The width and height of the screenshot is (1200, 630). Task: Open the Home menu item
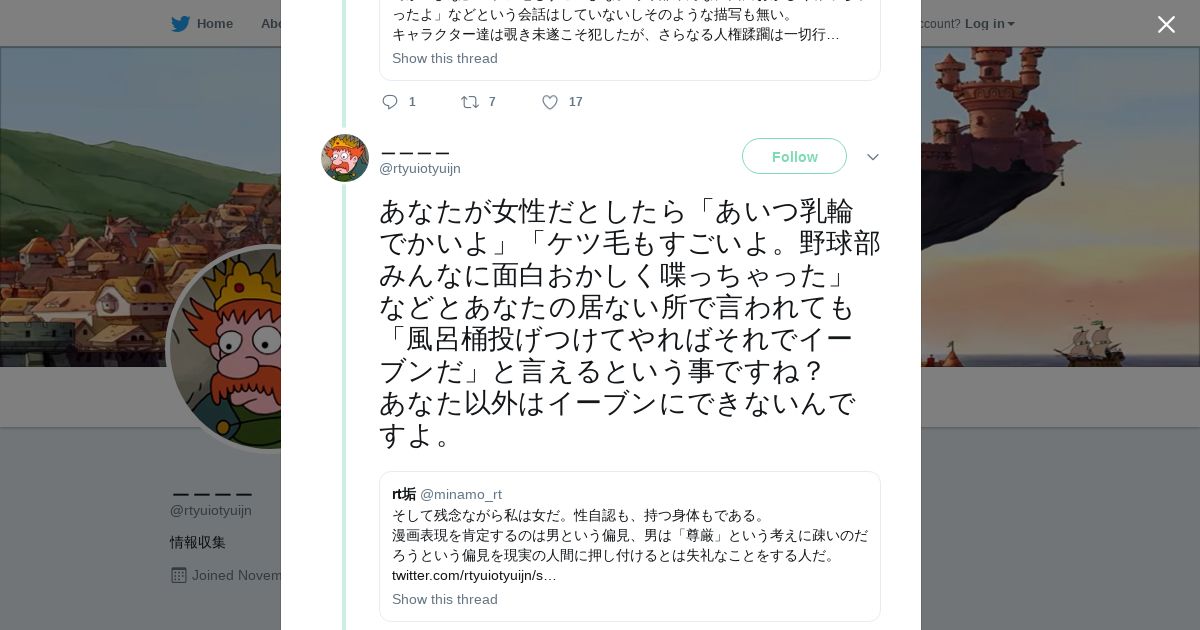[214, 24]
